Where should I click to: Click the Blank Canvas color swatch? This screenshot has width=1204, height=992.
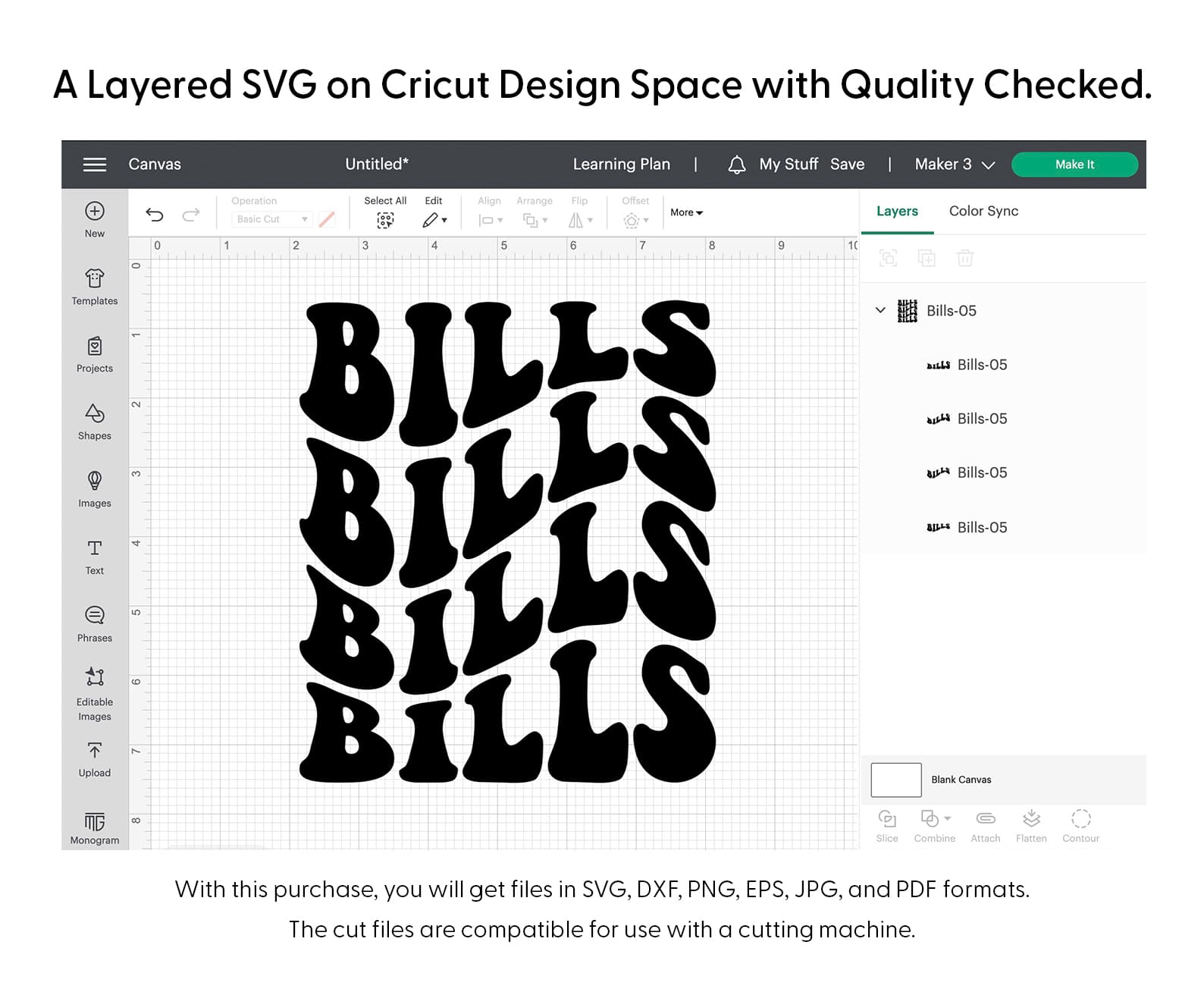point(895,780)
